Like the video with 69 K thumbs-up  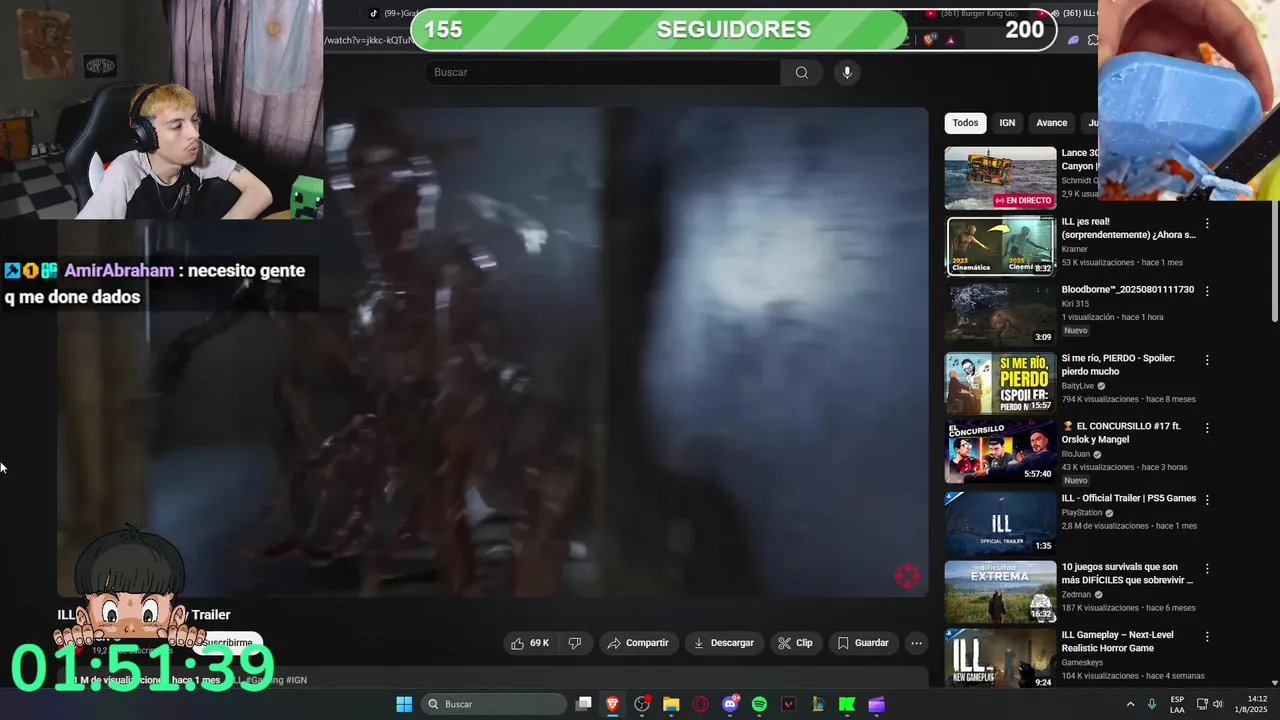tap(531, 643)
